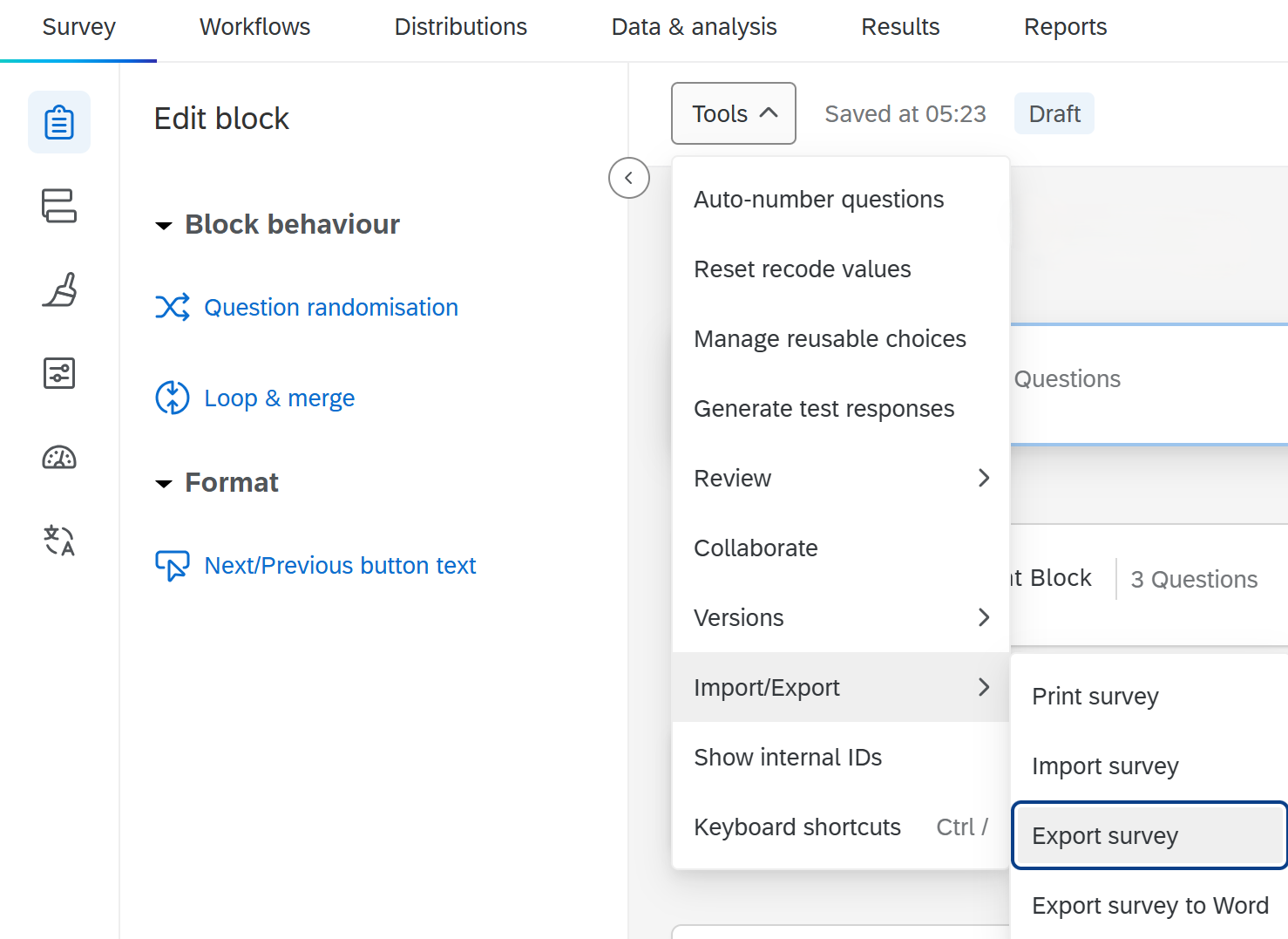The height and width of the screenshot is (939, 1288).
Task: Select Reset recode values
Action: [x=841, y=269]
